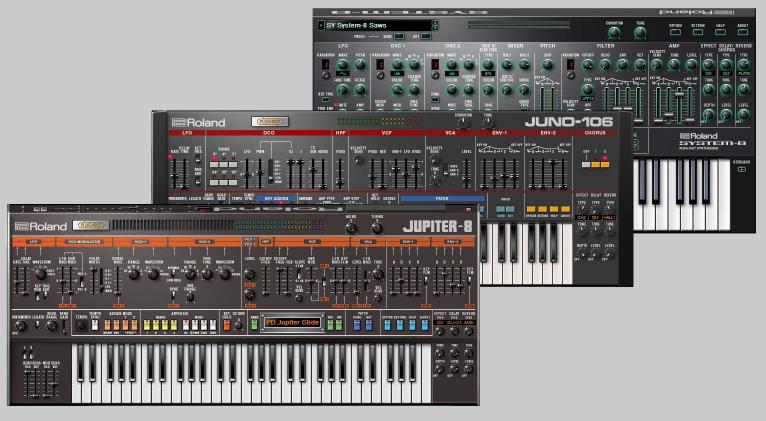Click the Juno-106 Tune knob next to title
This screenshot has width=766, height=421.
click(489, 124)
